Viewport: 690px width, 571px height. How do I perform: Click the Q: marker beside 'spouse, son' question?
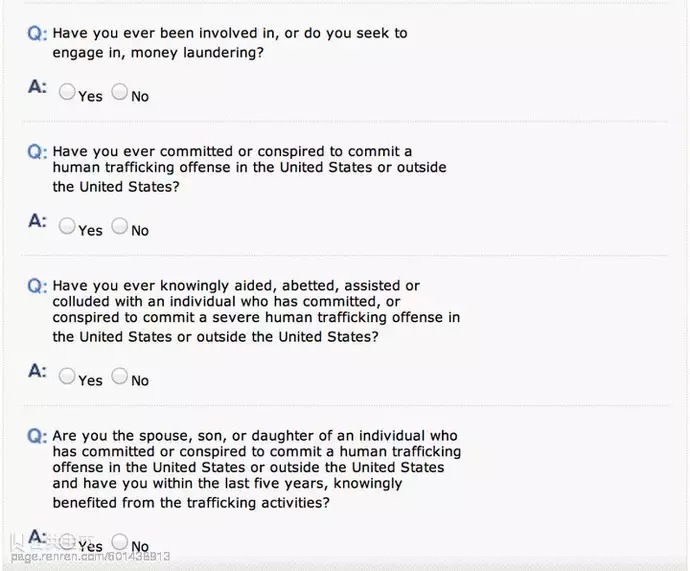point(37,436)
